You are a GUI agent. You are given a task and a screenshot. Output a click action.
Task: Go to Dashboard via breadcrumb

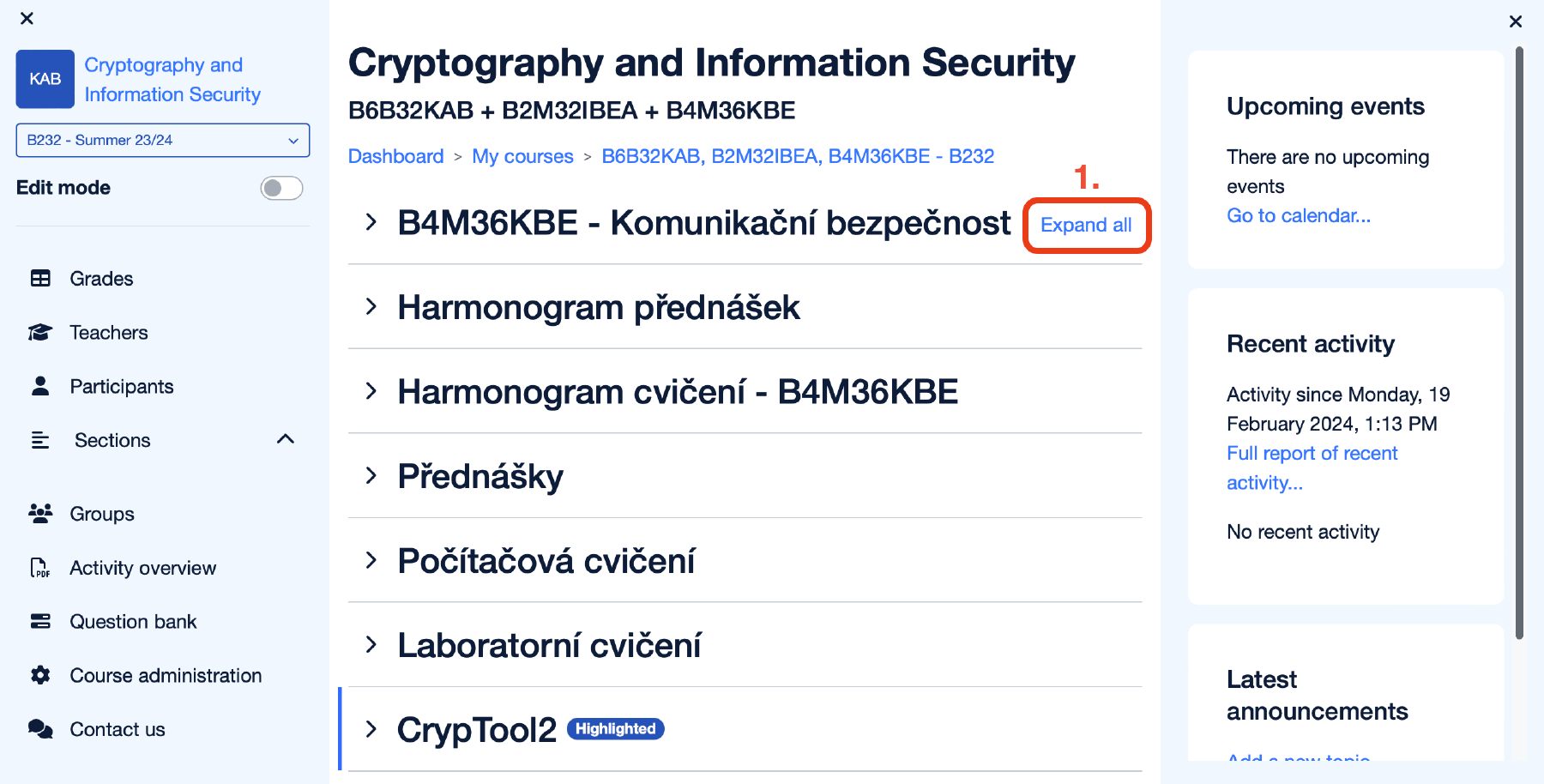395,156
